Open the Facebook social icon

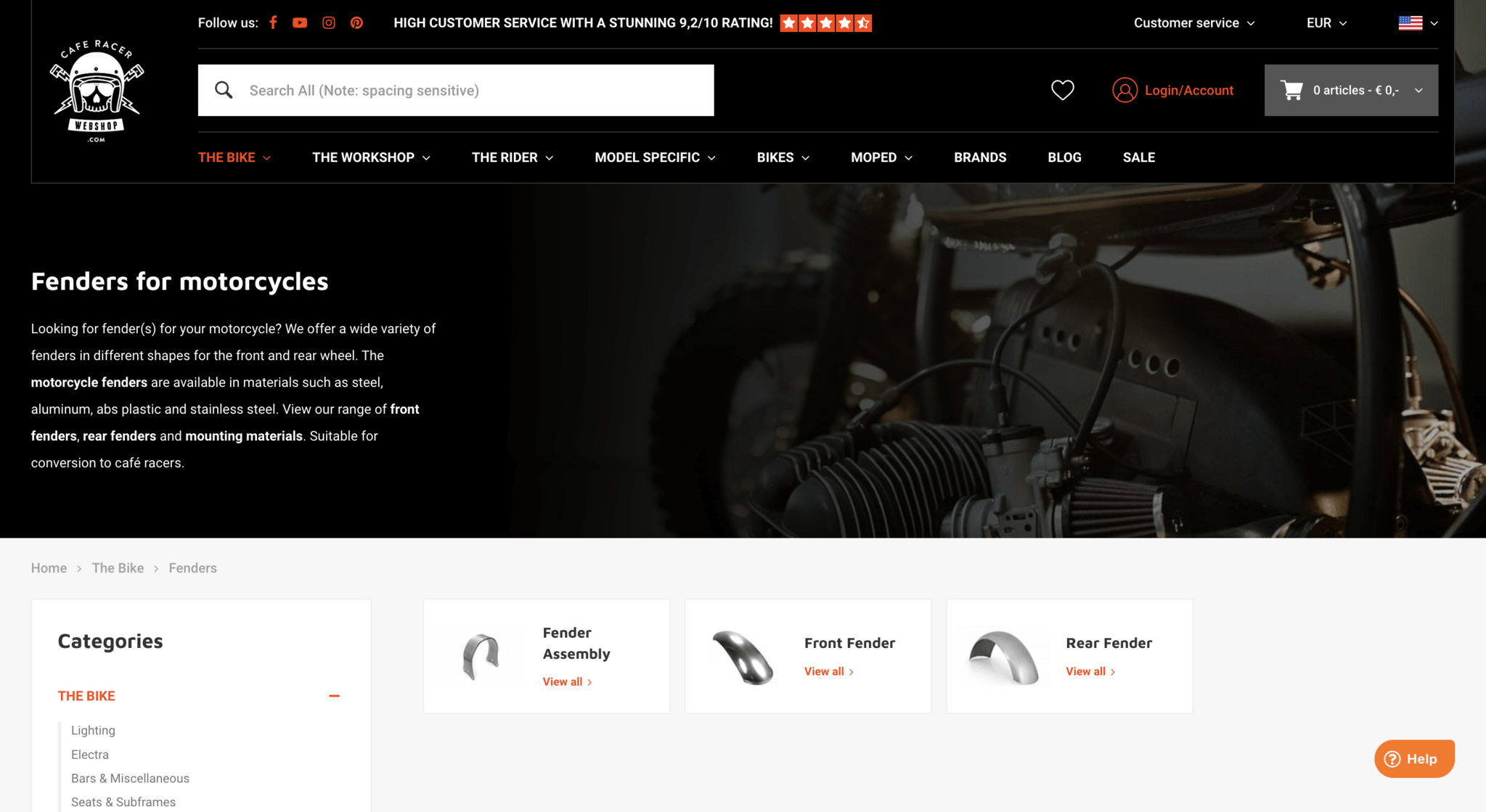(273, 22)
